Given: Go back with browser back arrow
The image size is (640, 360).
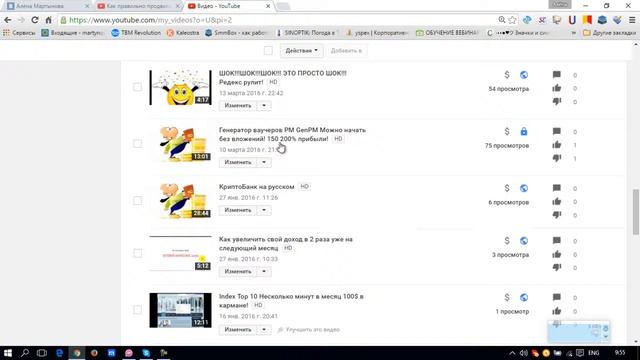Looking at the screenshot, I should coord(8,20).
